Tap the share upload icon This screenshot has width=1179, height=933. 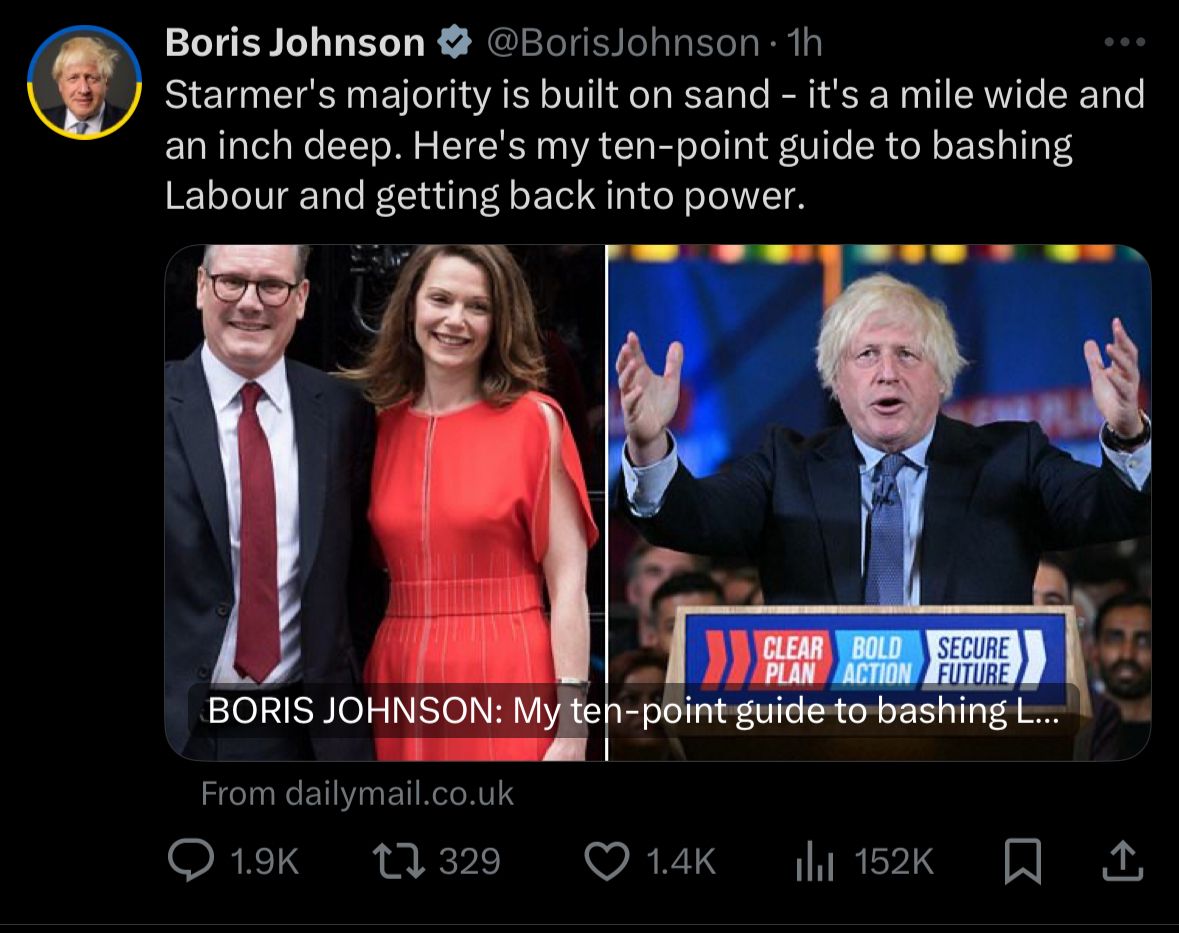point(1123,862)
